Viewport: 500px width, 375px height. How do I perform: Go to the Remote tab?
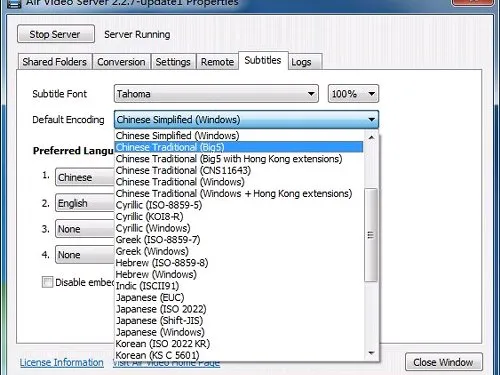pos(217,62)
